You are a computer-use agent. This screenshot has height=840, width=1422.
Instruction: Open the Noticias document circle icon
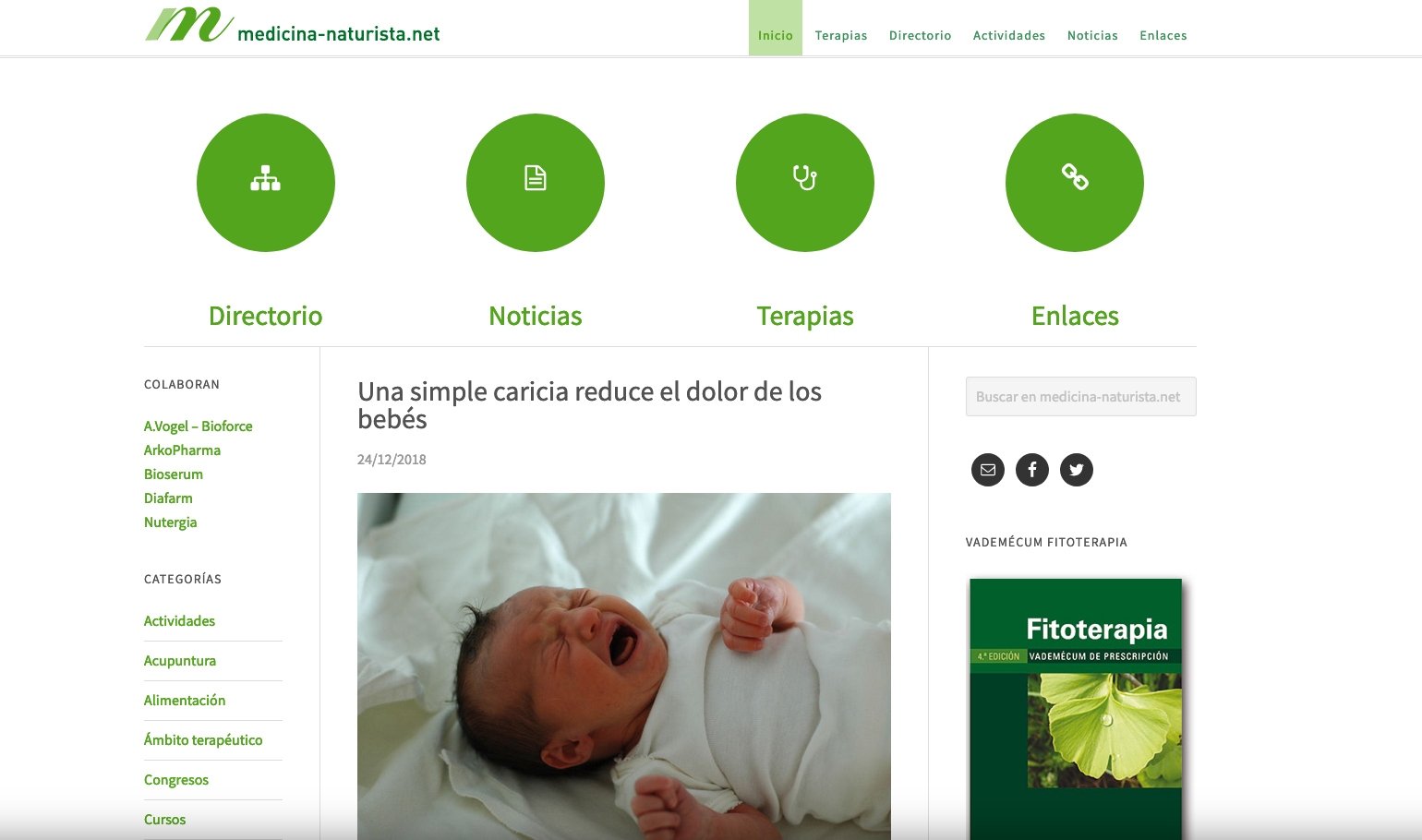tap(536, 183)
